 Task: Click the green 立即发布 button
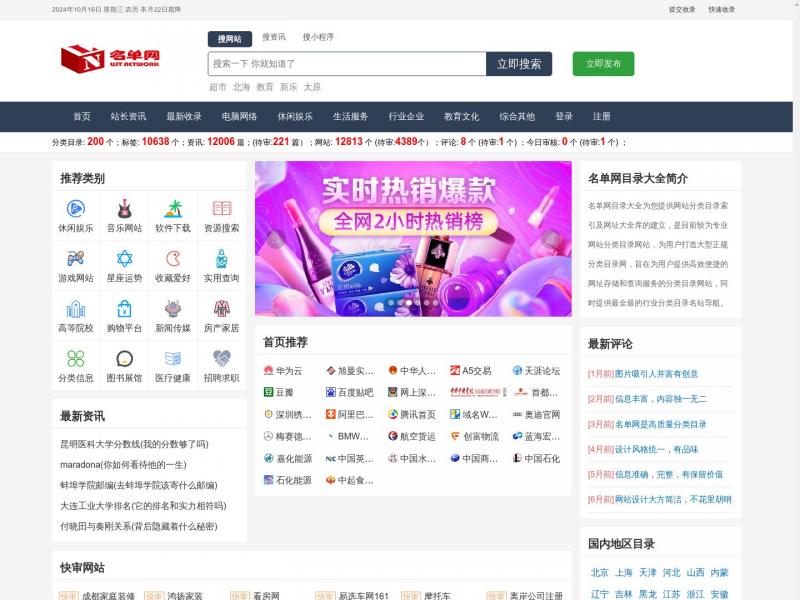(x=603, y=64)
